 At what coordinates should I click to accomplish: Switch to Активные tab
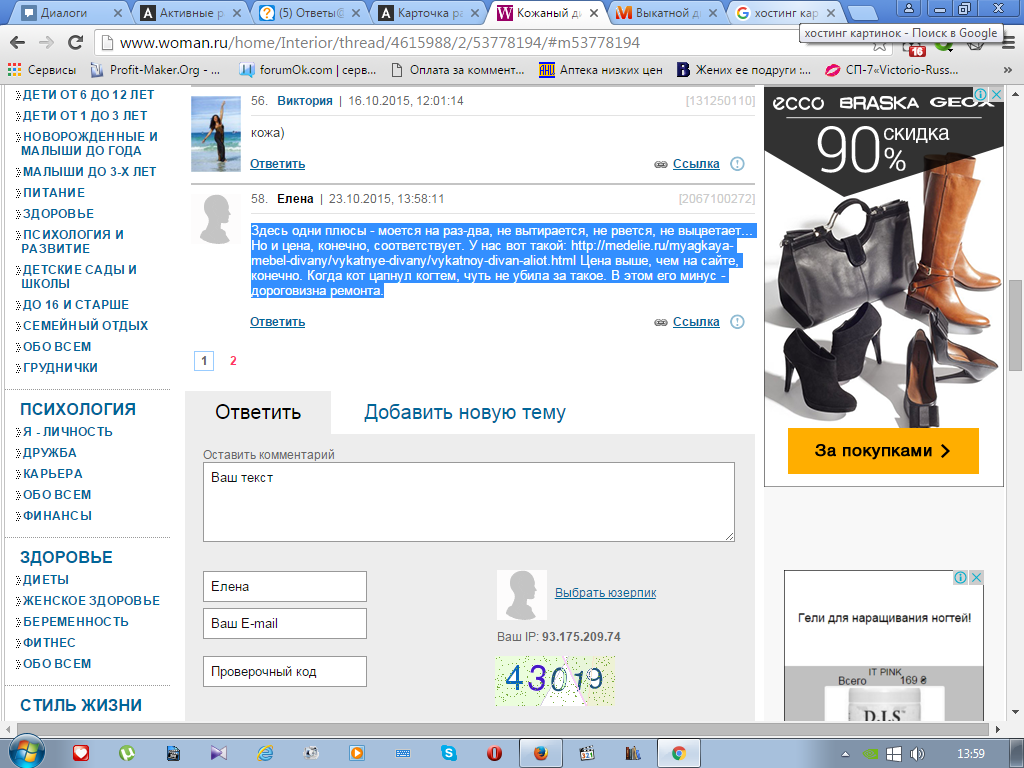[x=187, y=13]
